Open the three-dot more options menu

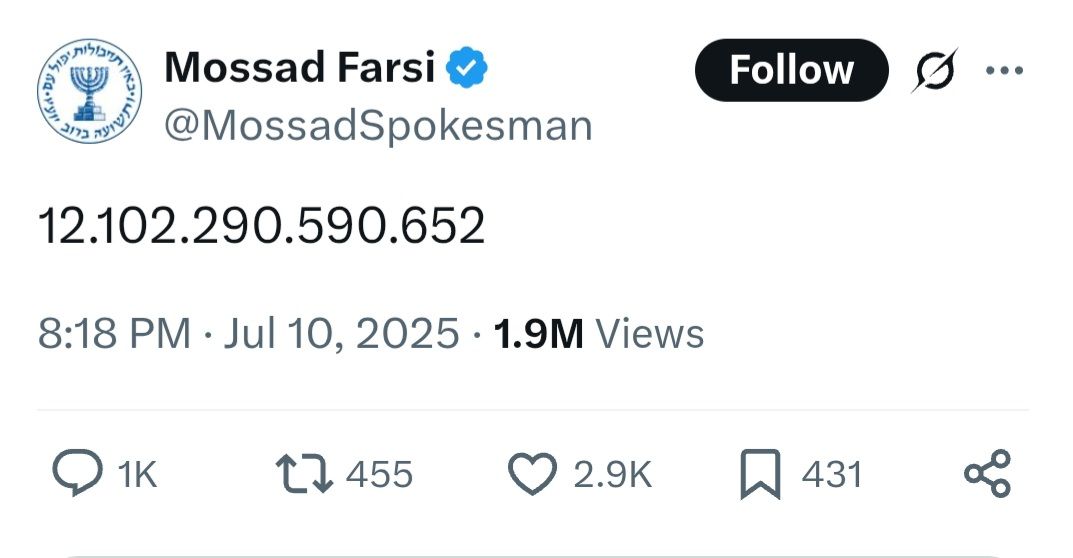(x=1005, y=70)
